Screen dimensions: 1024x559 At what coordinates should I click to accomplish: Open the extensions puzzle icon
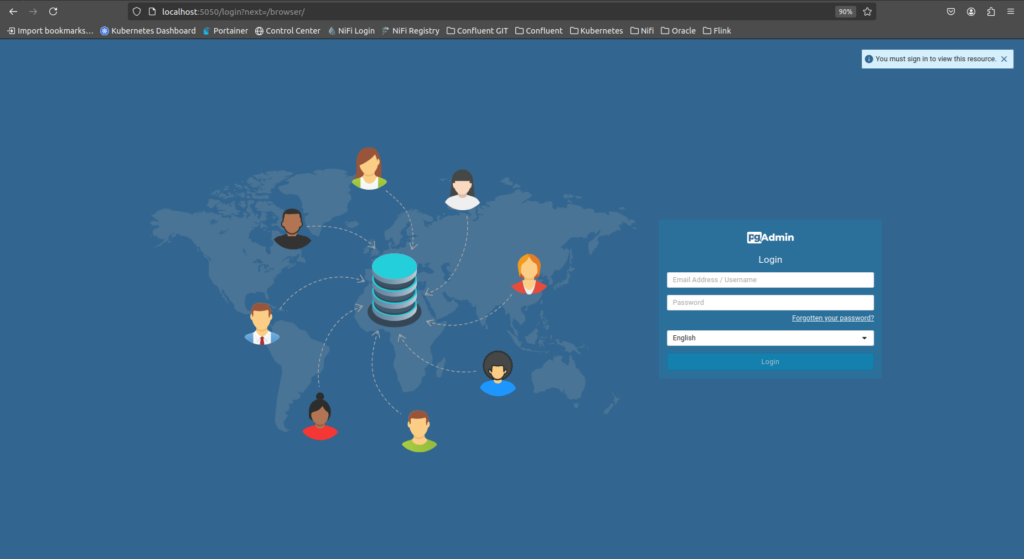tap(990, 11)
